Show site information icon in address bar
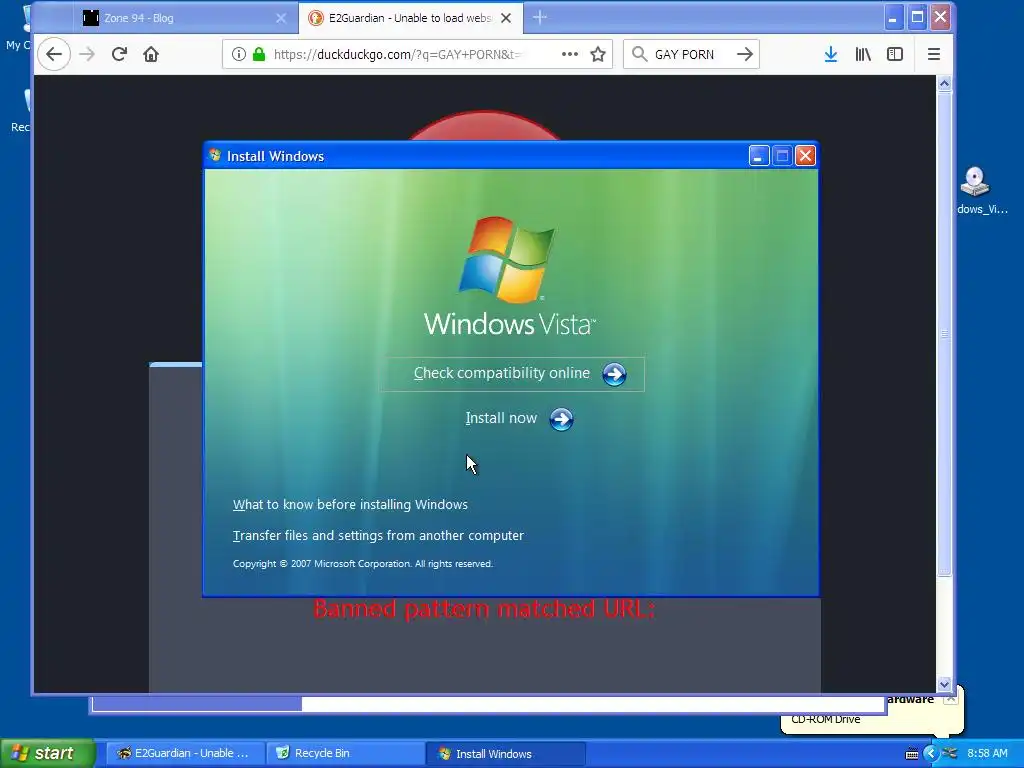The height and width of the screenshot is (768, 1024). pos(239,54)
